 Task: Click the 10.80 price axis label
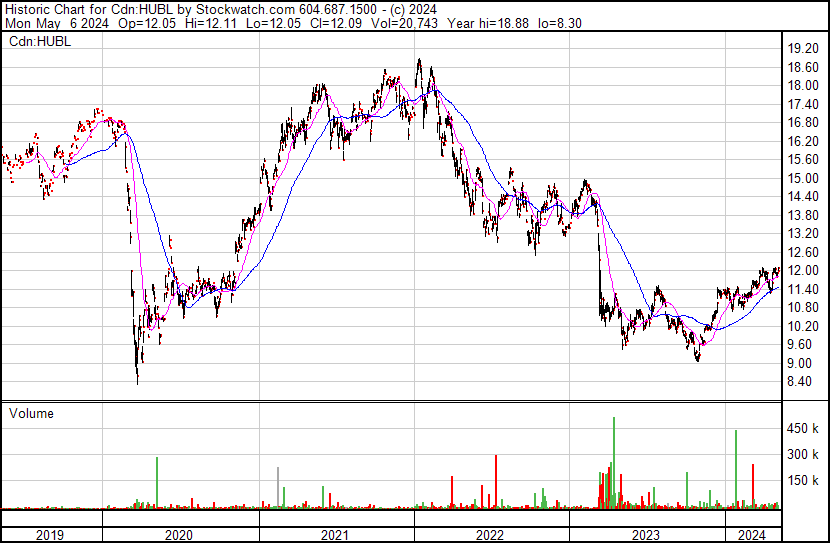(x=803, y=307)
